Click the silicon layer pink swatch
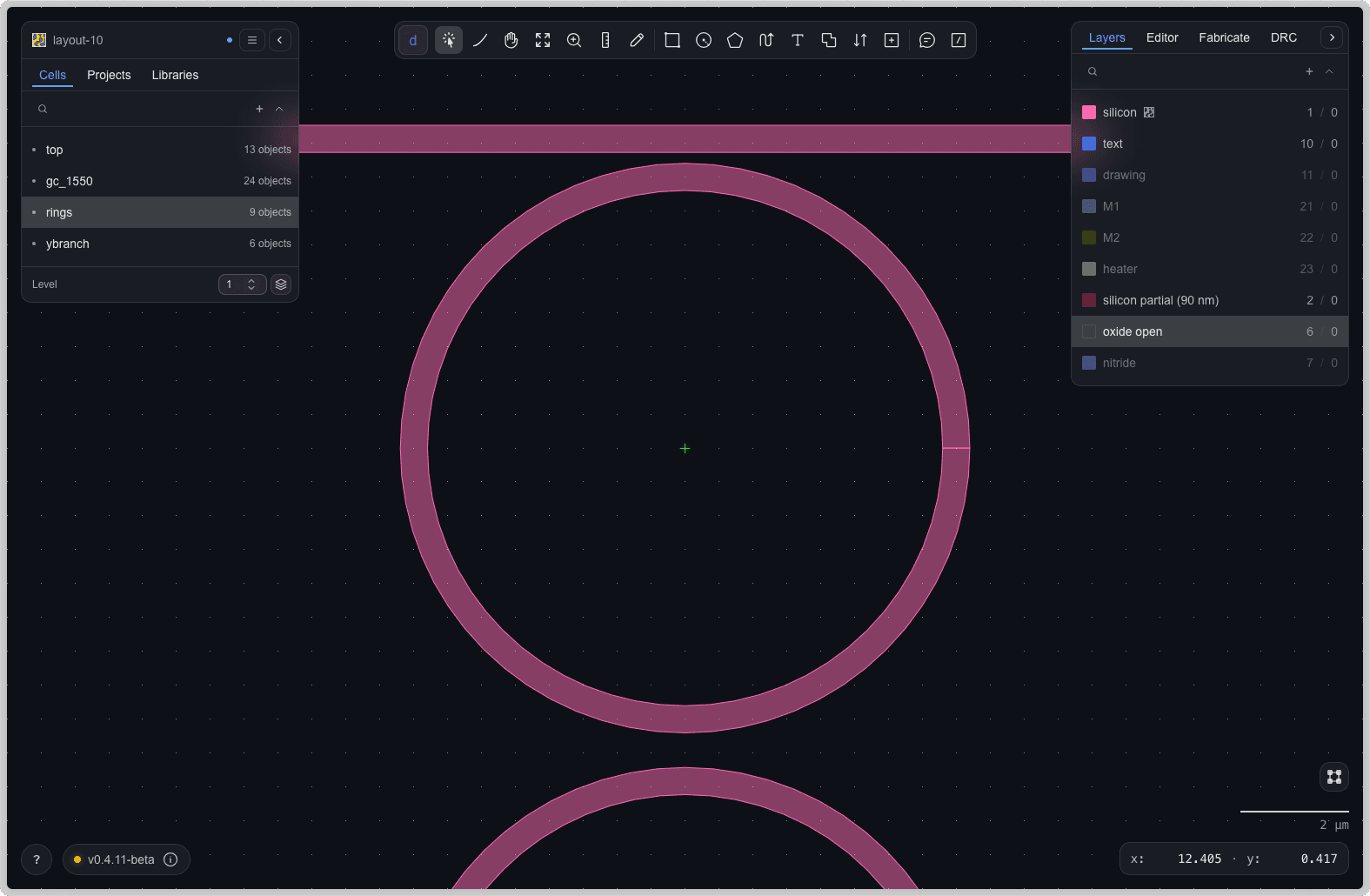 pyautogui.click(x=1089, y=112)
